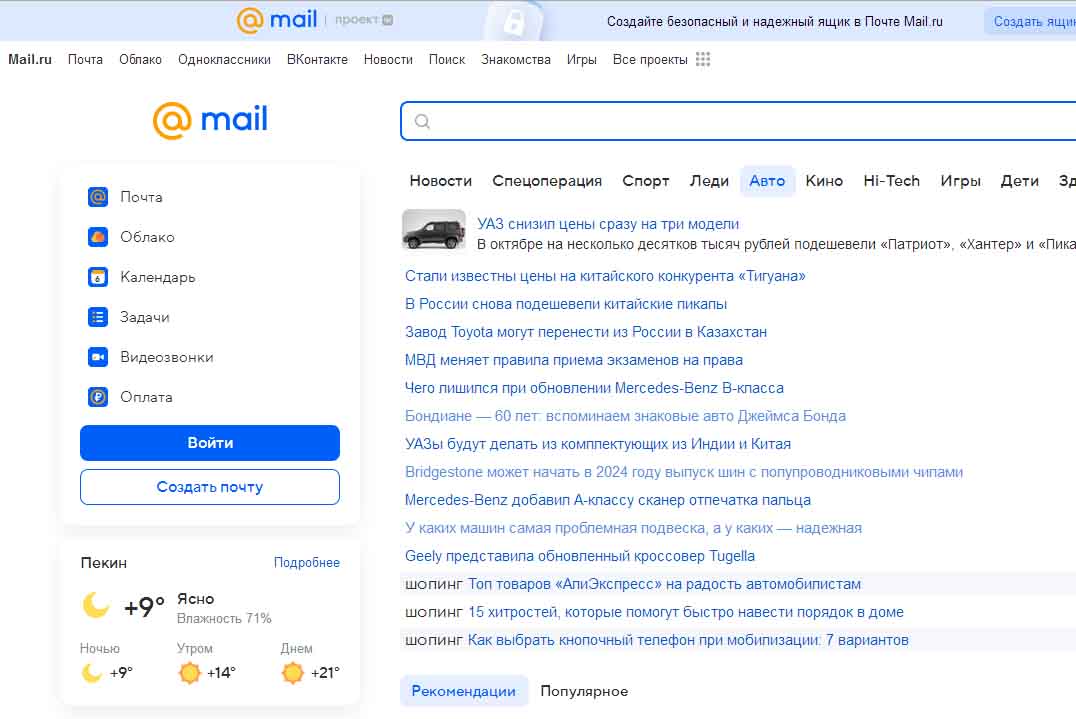Image resolution: width=1076 pixels, height=719 pixels.
Task: Open Одноклассники in top navigation
Action: [224, 60]
